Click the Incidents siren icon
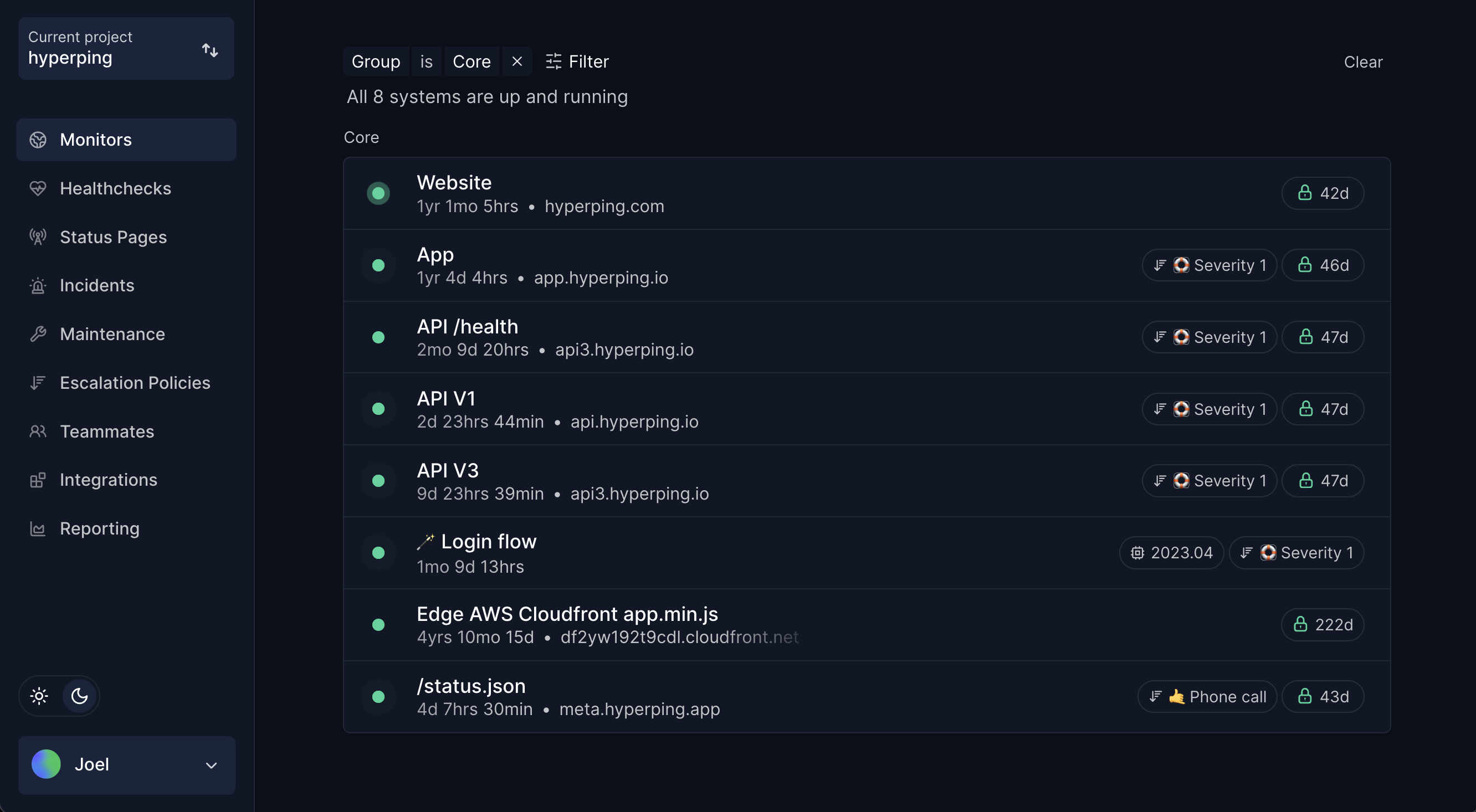The height and width of the screenshot is (812, 1476). pyautogui.click(x=38, y=285)
